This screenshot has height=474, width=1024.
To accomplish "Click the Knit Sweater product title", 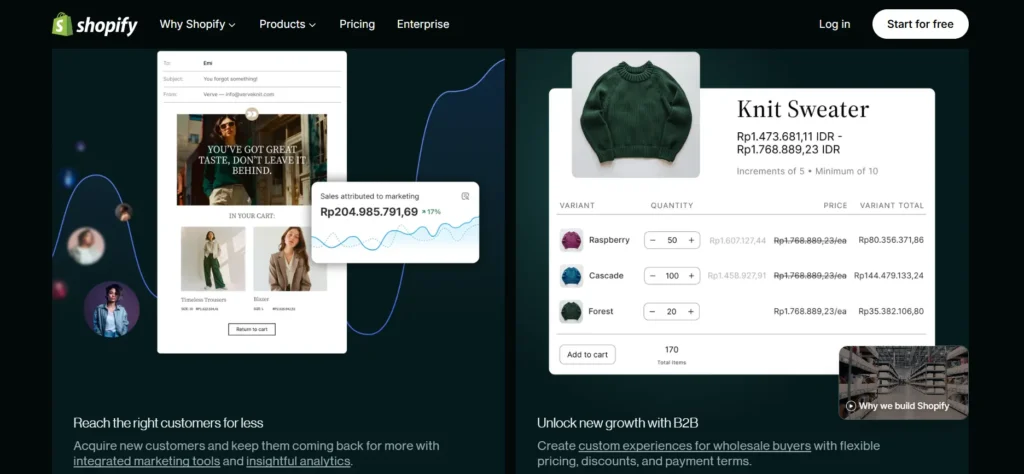I will 803,109.
